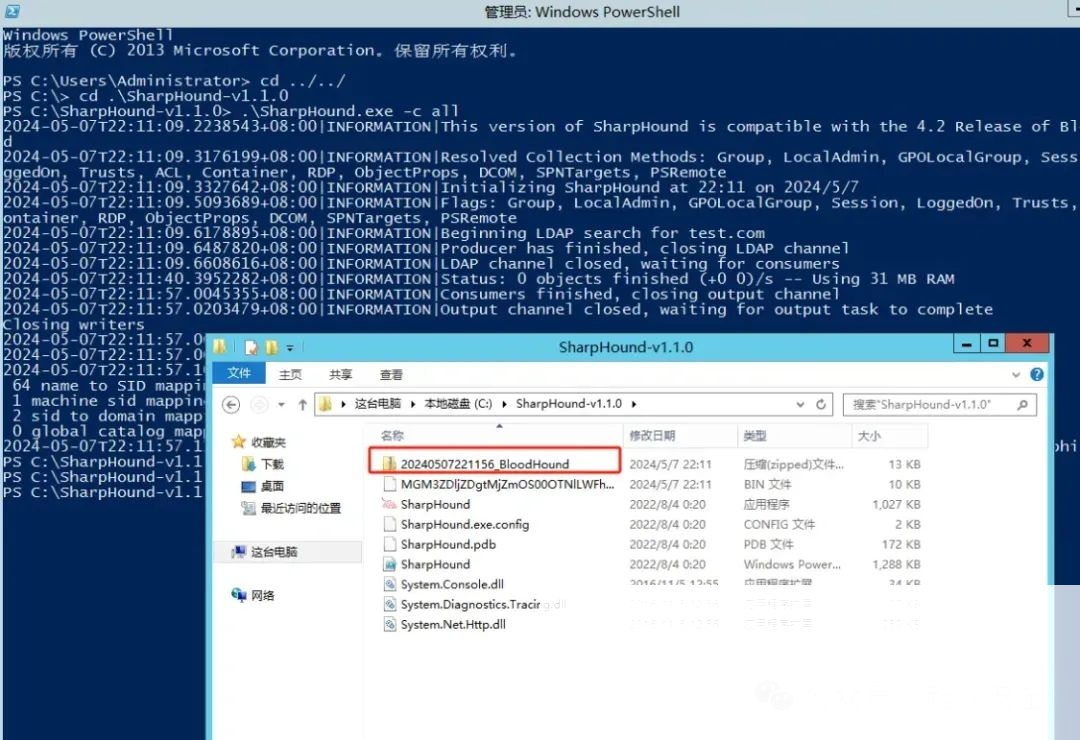Sort by the 类型 column header
The width and height of the screenshot is (1080, 740).
click(755, 435)
